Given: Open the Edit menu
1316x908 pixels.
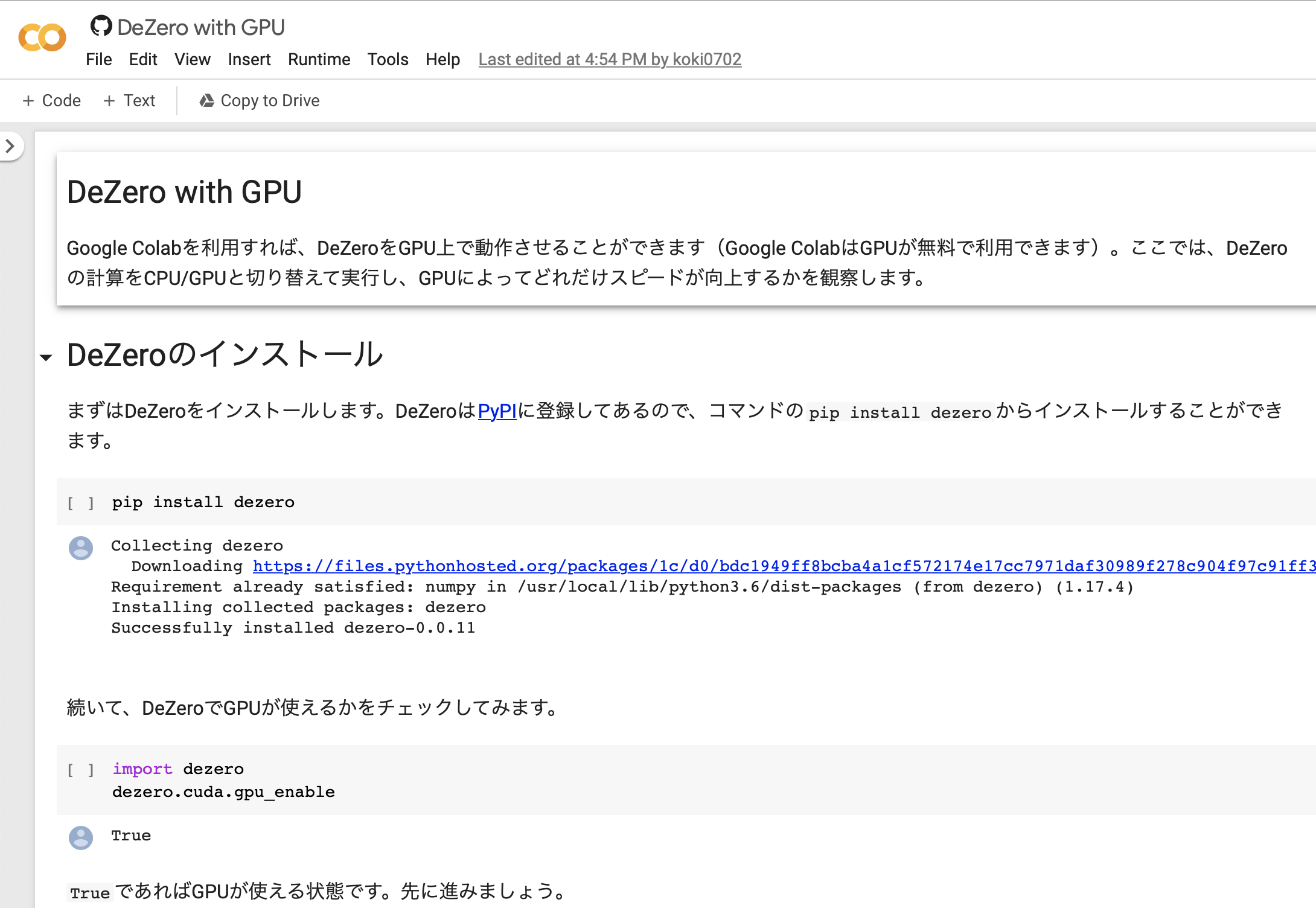Looking at the screenshot, I should [142, 59].
